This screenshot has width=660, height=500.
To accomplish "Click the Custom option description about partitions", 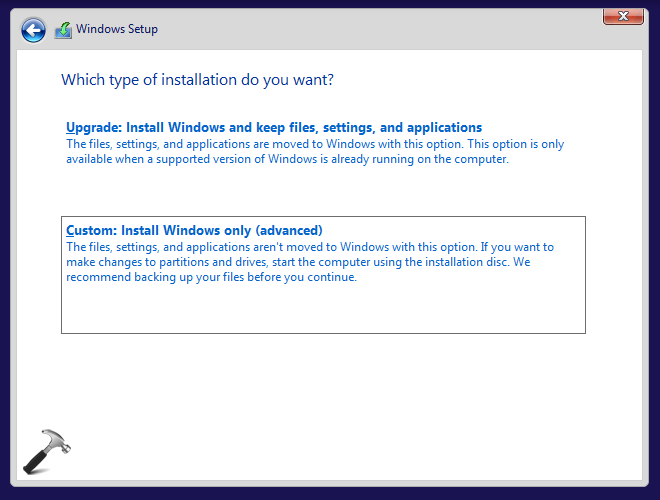I will tap(310, 262).
